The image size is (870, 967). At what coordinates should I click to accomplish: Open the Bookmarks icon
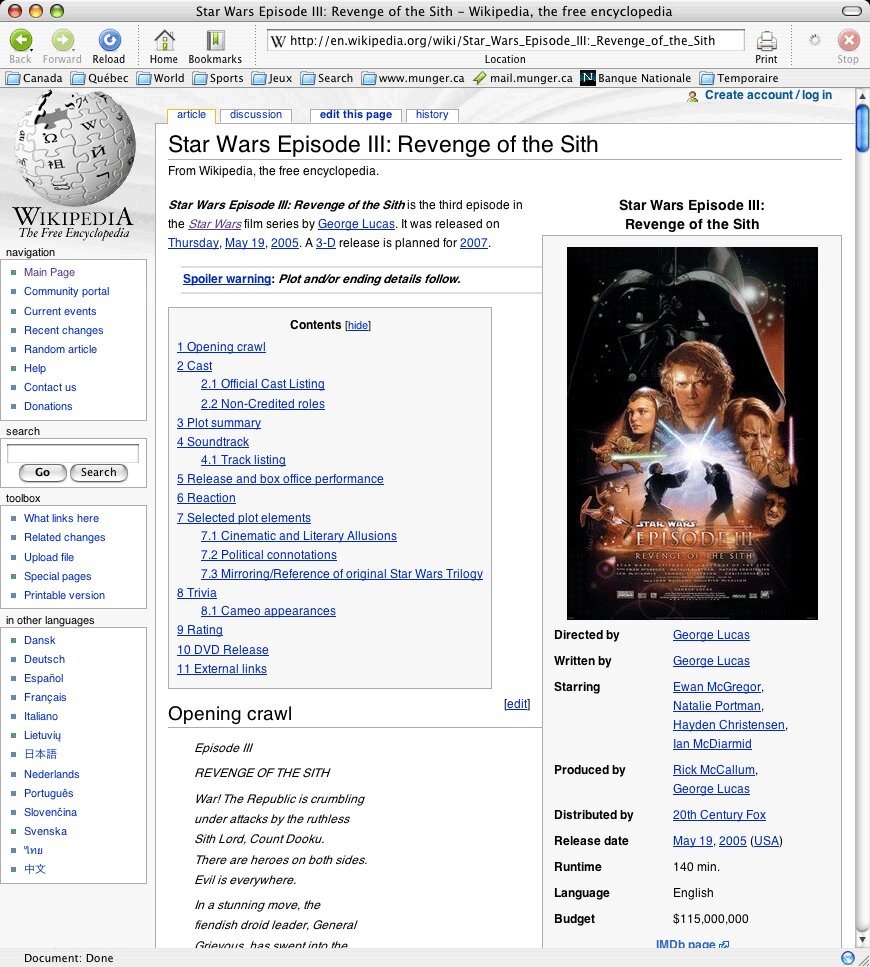coord(215,41)
